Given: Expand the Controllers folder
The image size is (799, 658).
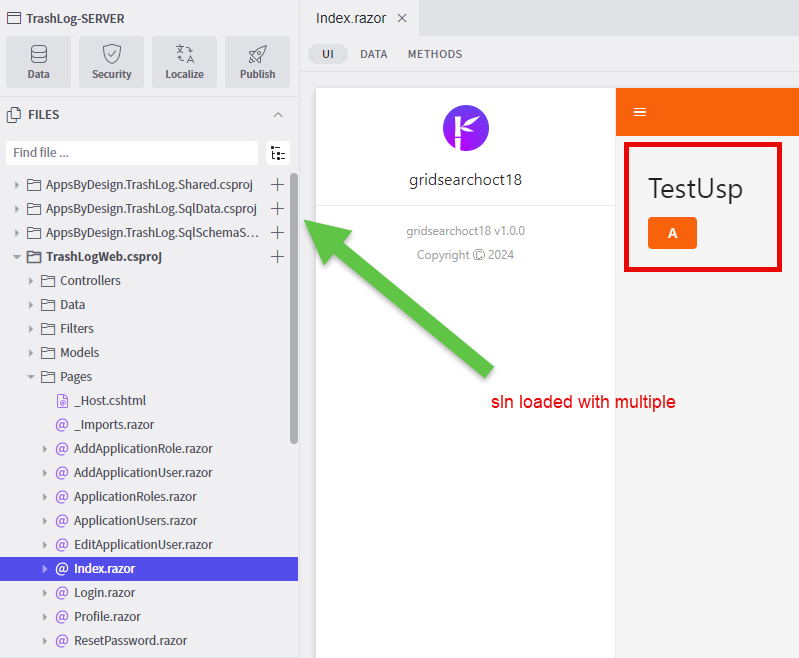Looking at the screenshot, I should 31,281.
